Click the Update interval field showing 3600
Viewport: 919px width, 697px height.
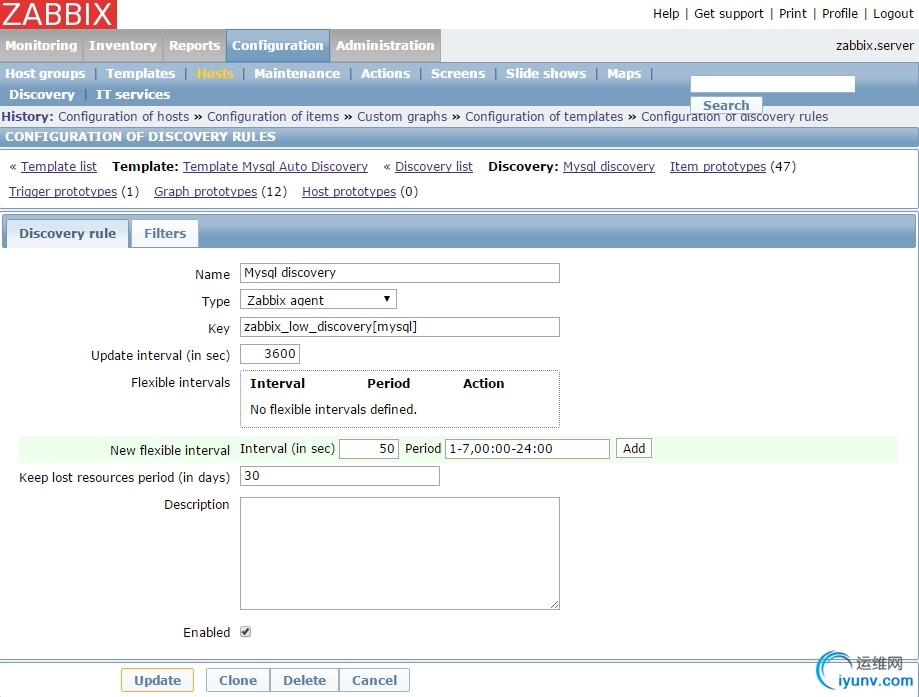pyautogui.click(x=270, y=353)
